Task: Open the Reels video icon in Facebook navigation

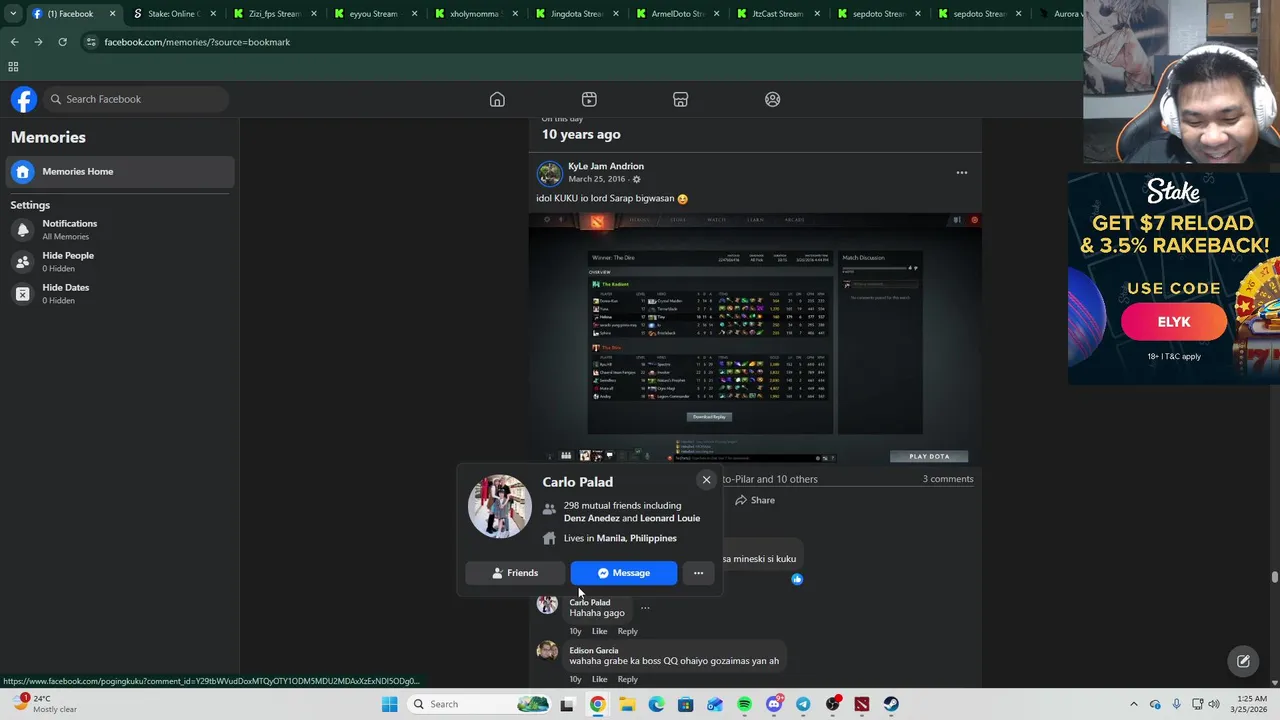Action: coord(589,99)
